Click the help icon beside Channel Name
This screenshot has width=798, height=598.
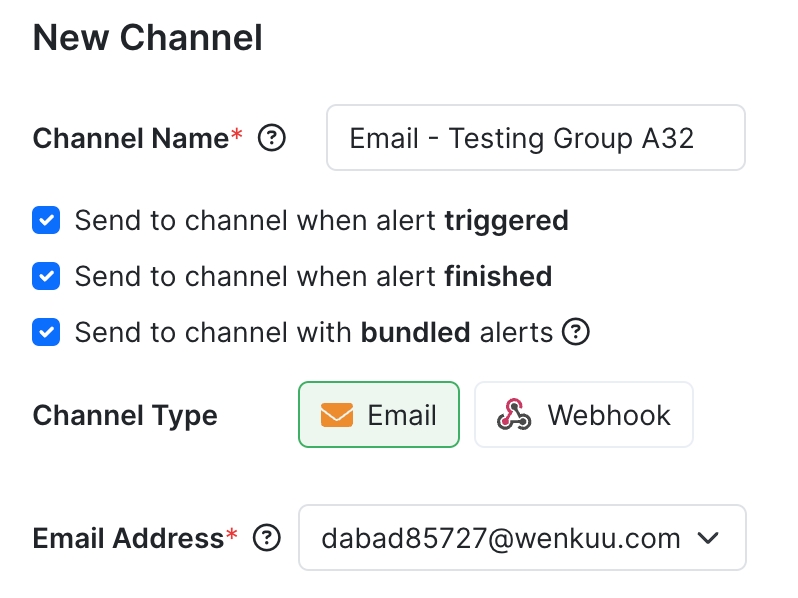coord(272,138)
